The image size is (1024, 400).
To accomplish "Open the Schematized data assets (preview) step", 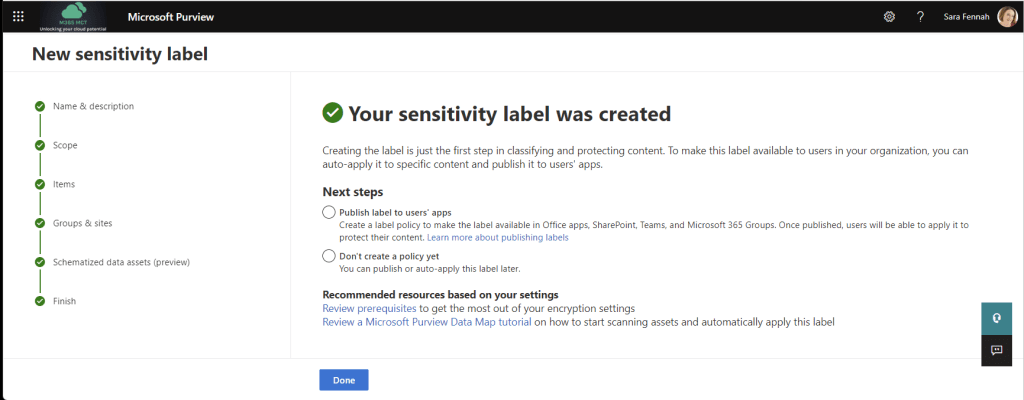I will click(x=121, y=262).
